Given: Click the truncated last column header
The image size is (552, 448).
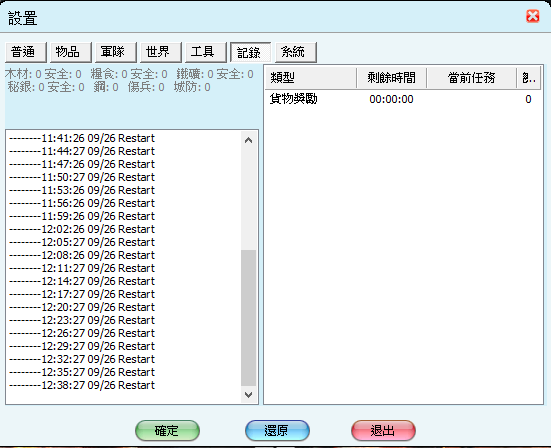Looking at the screenshot, I should [529, 77].
